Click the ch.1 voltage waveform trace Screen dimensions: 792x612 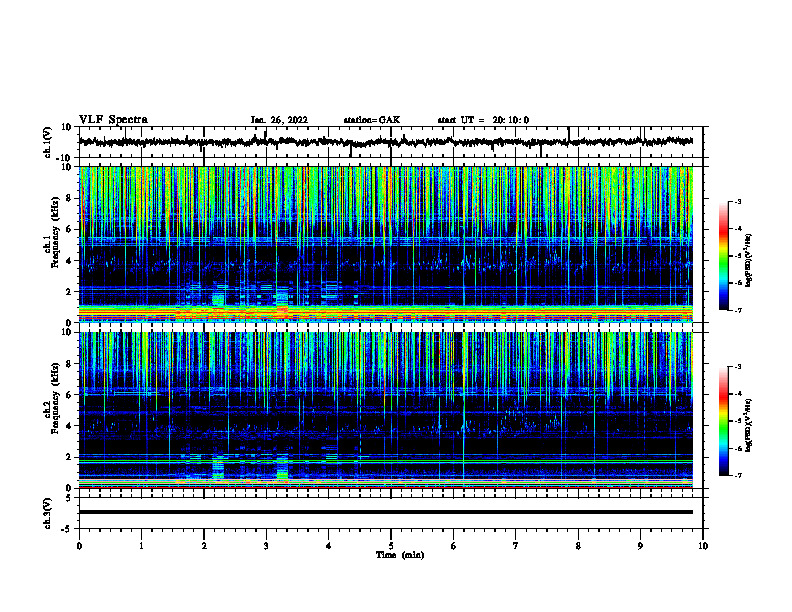(386, 142)
